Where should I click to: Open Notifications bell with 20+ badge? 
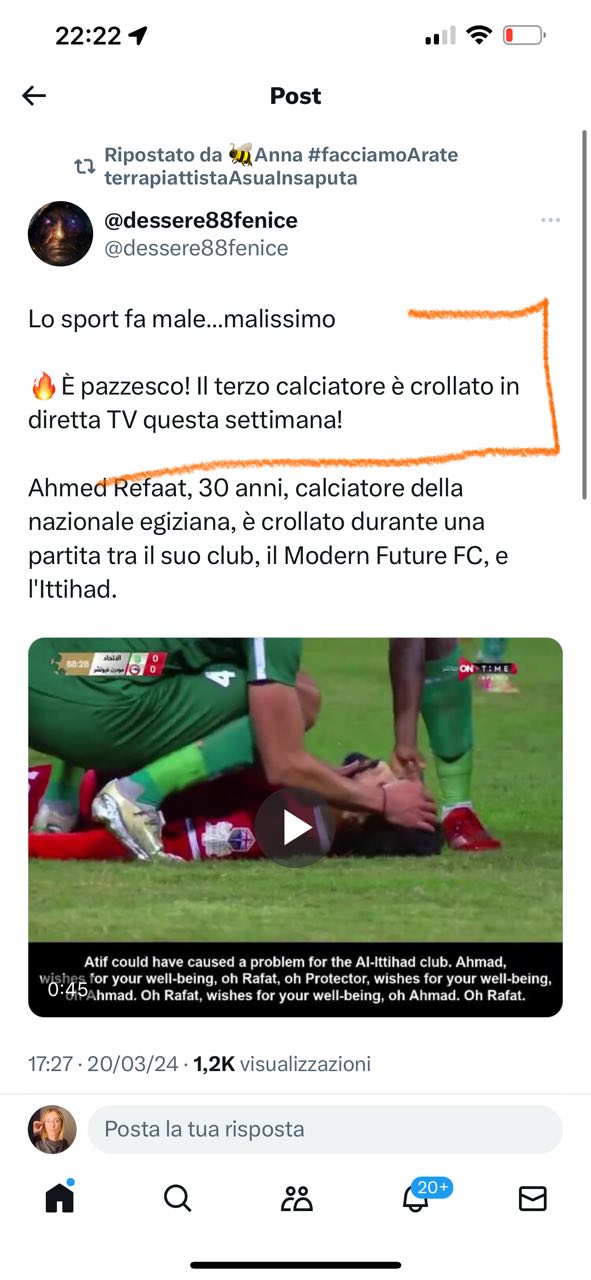[421, 1195]
